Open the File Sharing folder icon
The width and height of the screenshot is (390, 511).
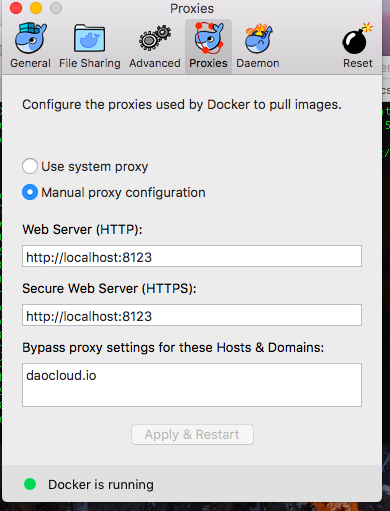(90, 39)
